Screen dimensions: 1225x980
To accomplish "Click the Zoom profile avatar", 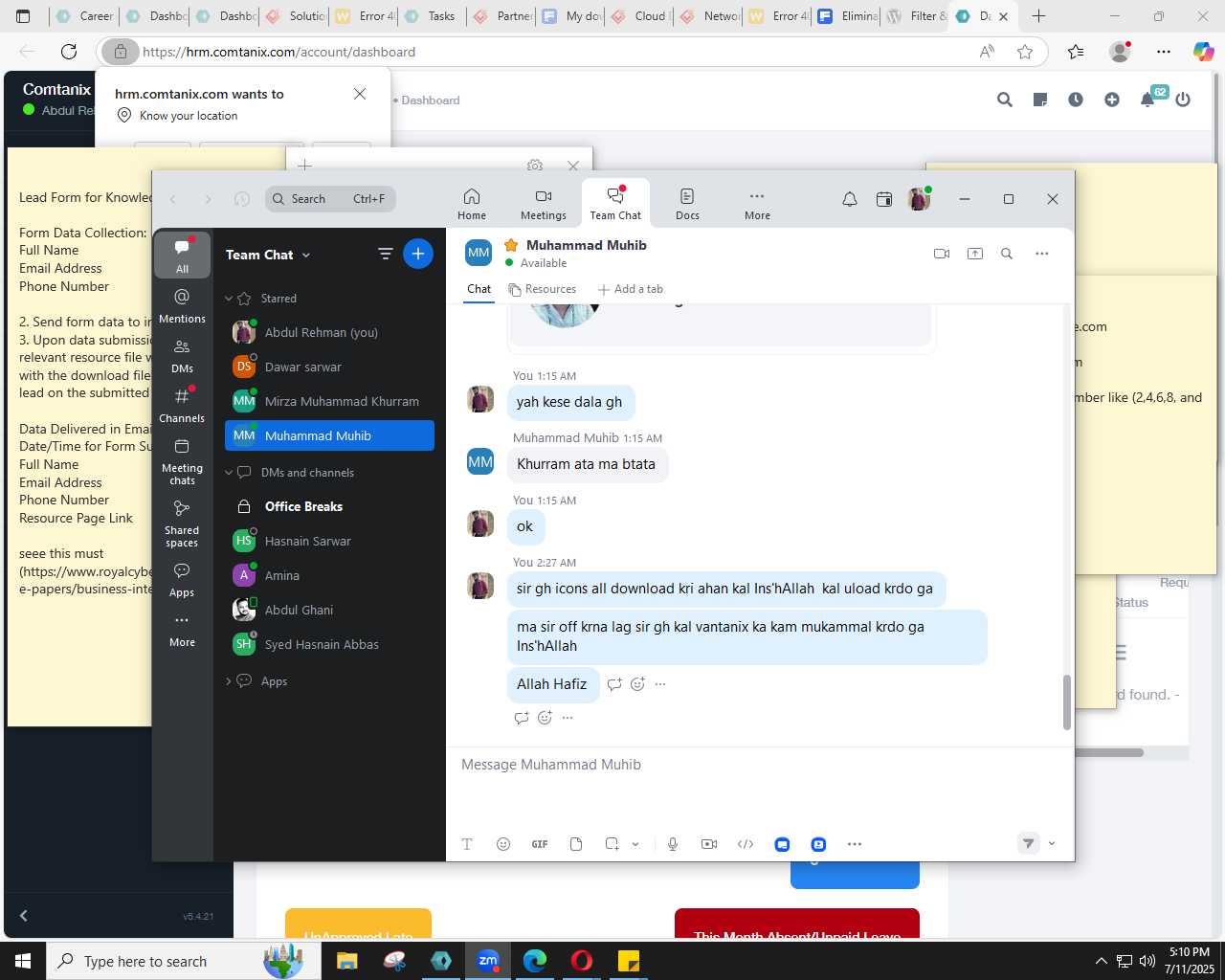I will [919, 199].
